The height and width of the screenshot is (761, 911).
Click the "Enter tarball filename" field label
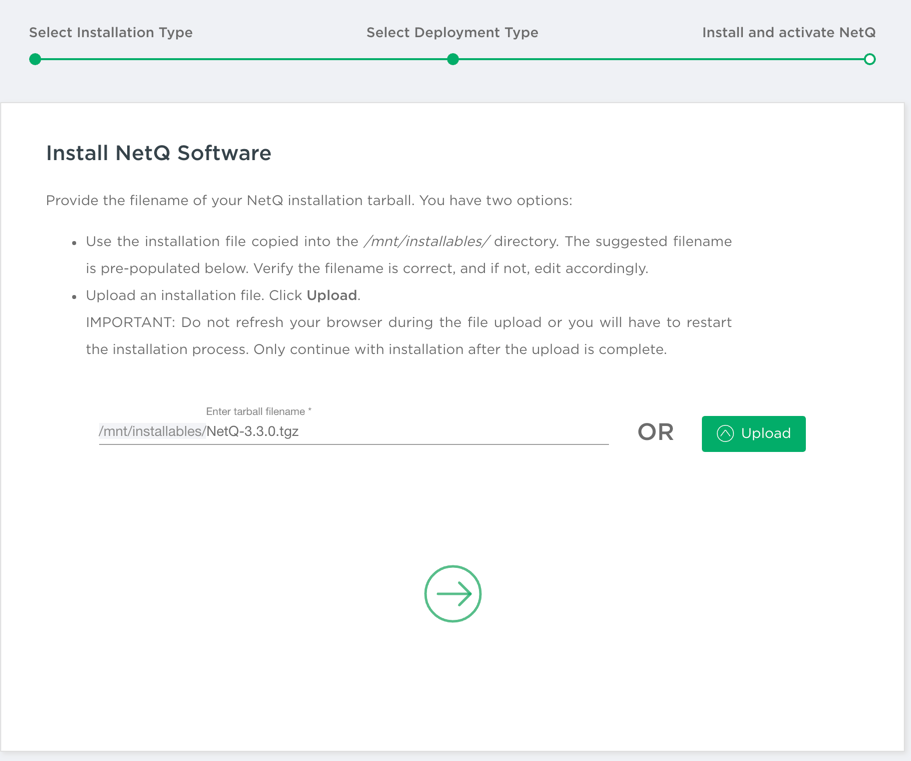coord(258,411)
